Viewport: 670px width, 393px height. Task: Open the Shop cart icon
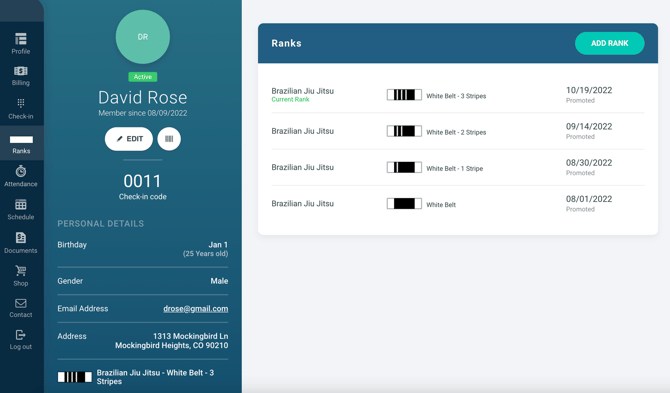(21, 270)
